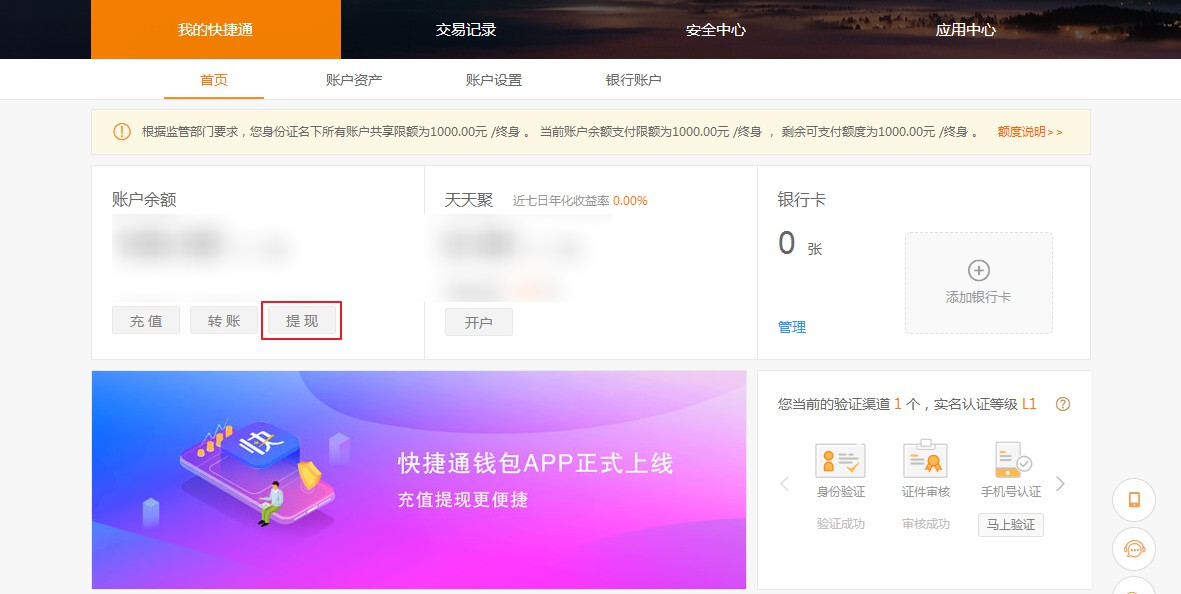Viewport: 1181px width, 594px height.
Task: Click the 转账 button
Action: (x=224, y=321)
